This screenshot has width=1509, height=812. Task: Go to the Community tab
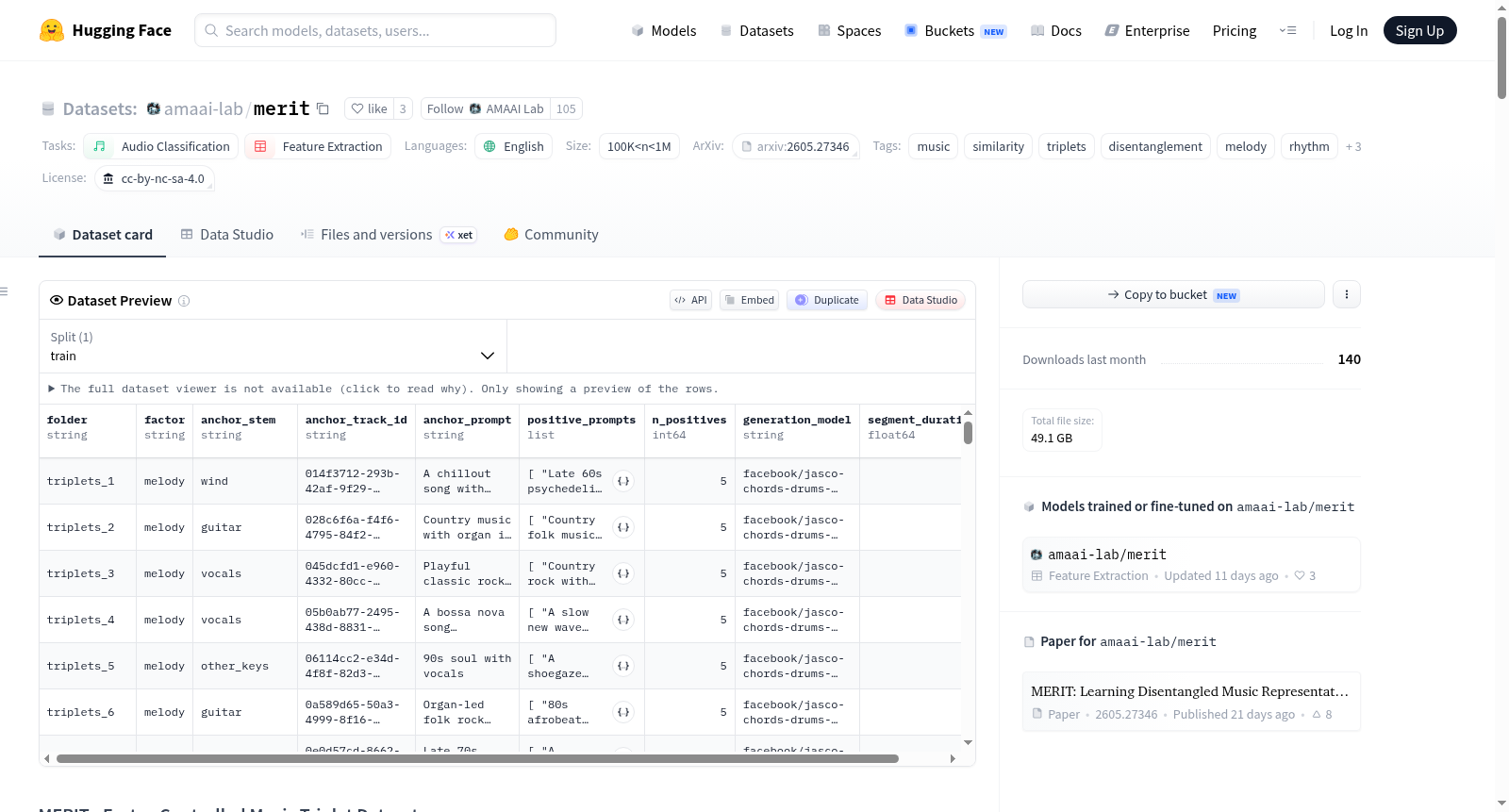[x=551, y=235]
